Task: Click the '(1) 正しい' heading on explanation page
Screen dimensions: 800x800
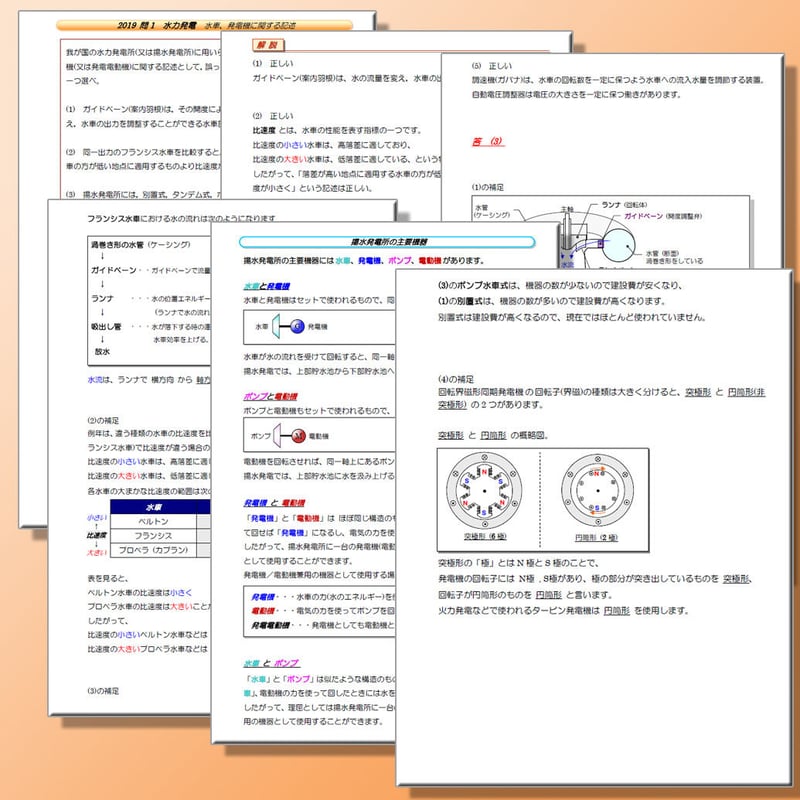Action: click(273, 63)
